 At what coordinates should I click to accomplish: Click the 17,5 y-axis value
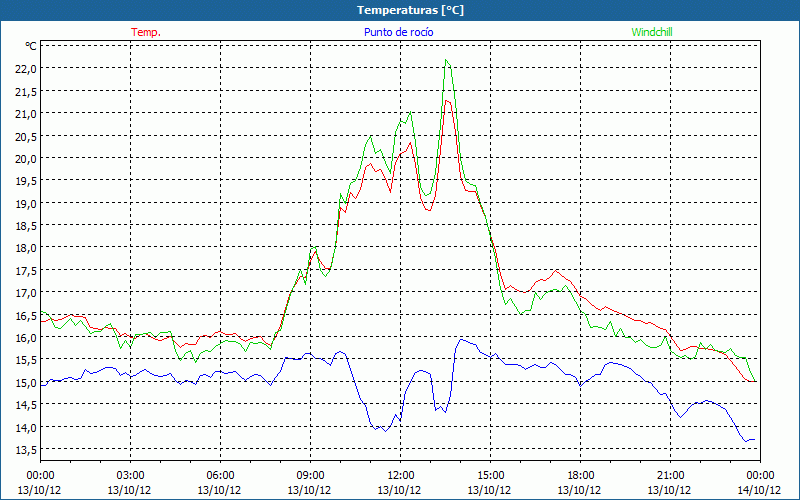pyautogui.click(x=26, y=270)
